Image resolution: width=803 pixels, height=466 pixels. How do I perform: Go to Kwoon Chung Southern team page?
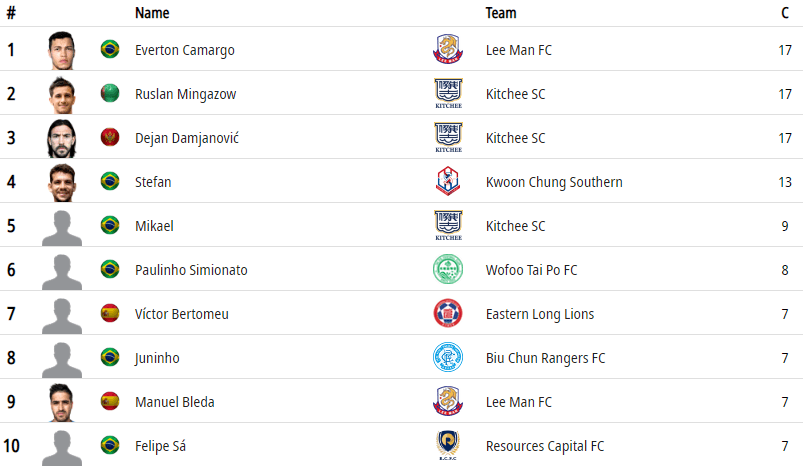554,182
